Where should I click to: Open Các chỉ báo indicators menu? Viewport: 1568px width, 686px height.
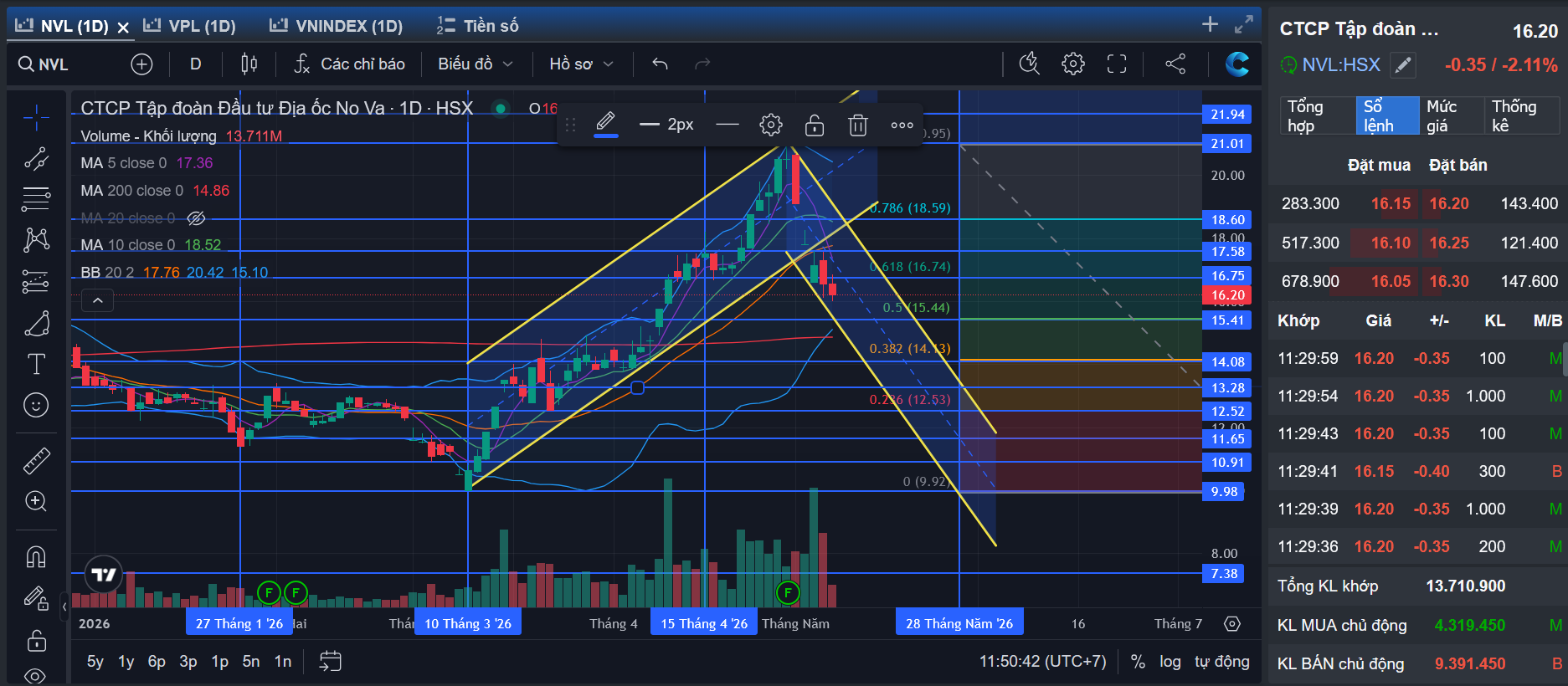349,64
